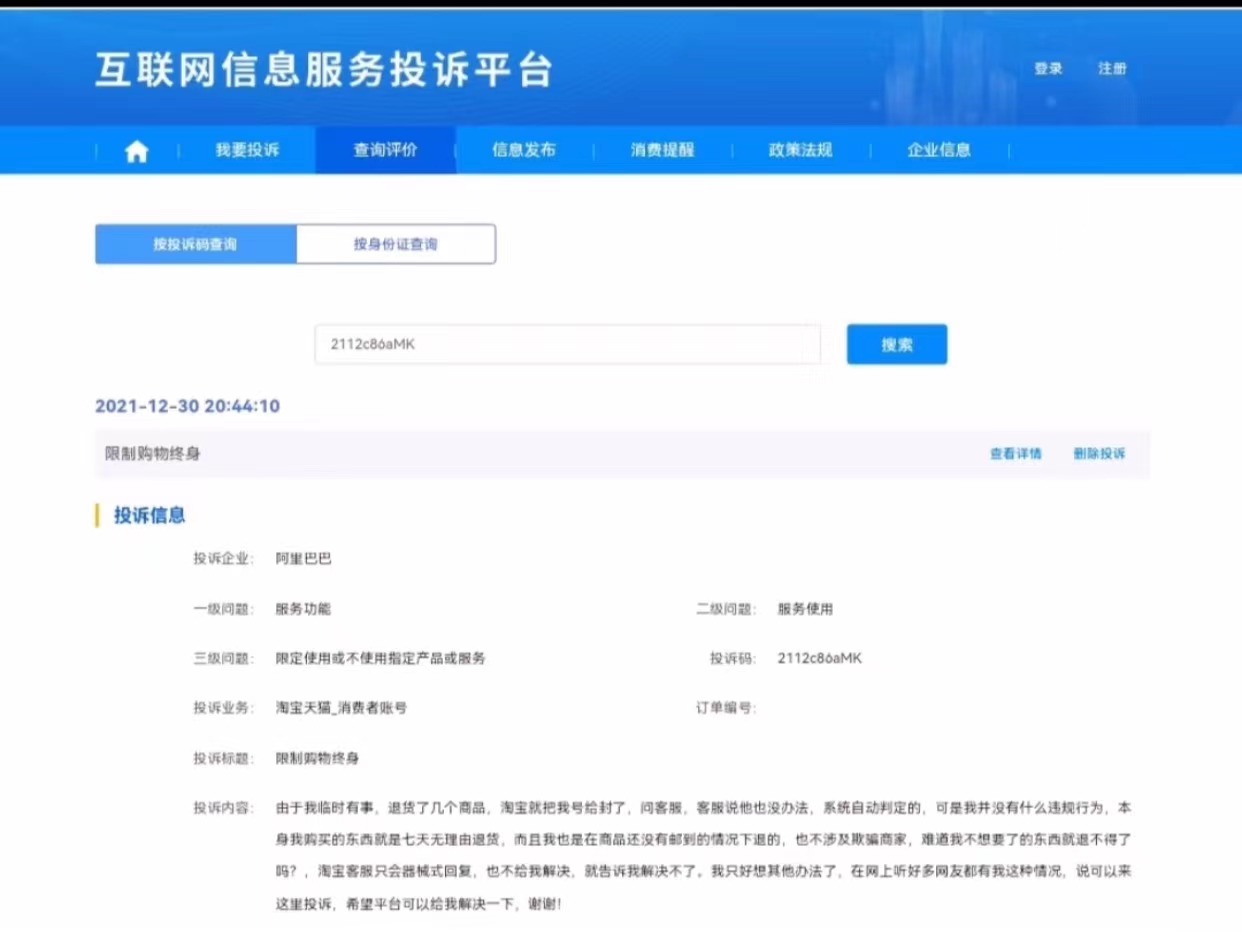Click the 投诉信息 section heading

coord(150,516)
